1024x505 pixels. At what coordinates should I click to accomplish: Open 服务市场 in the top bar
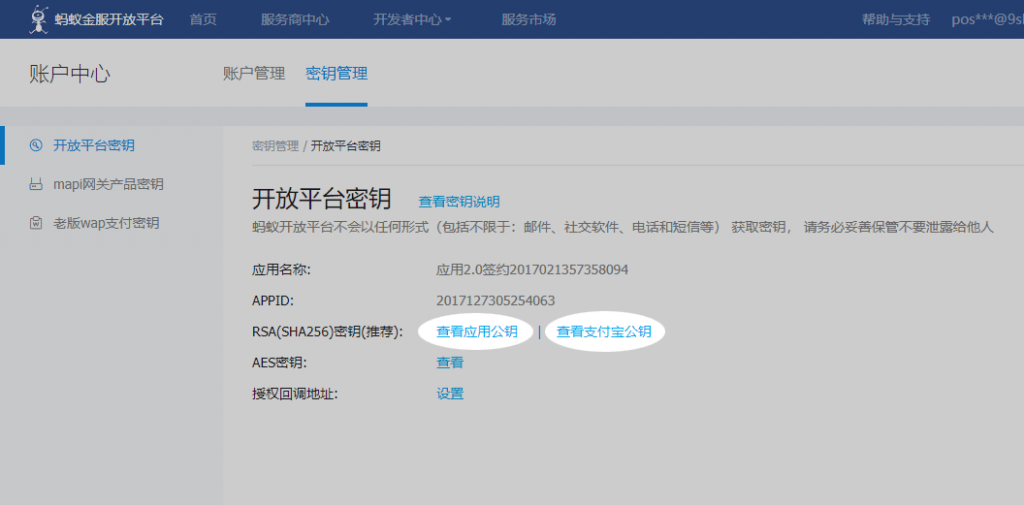(x=529, y=19)
